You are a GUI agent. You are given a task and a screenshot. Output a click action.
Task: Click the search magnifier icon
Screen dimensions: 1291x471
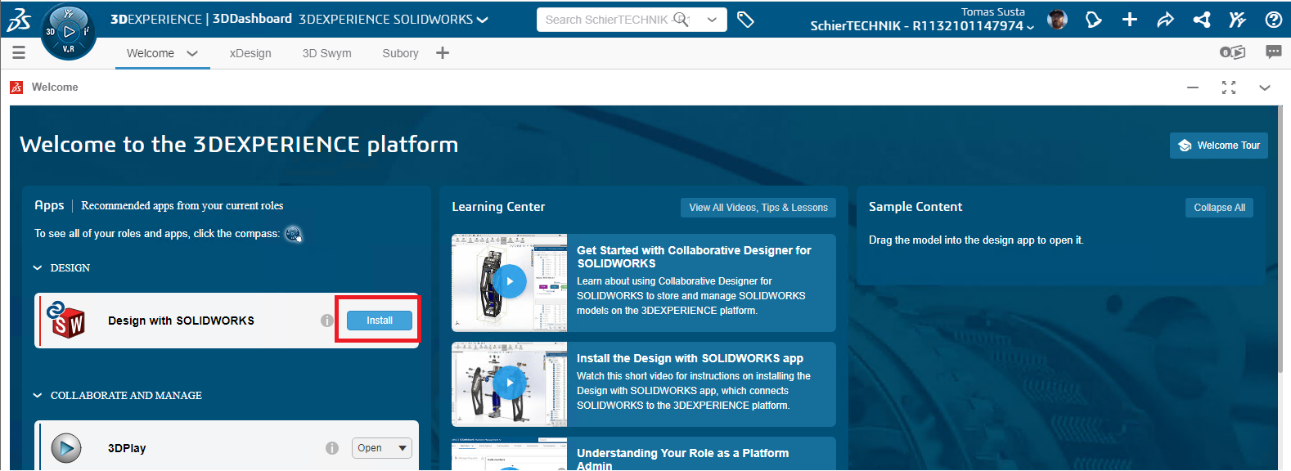coord(681,19)
